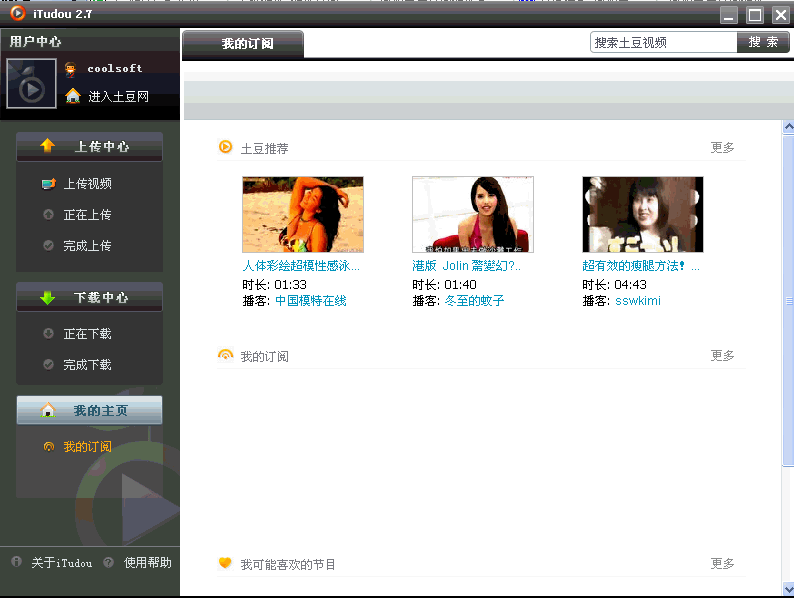
Task: Switch to the 我的订阅 tab
Action: pyautogui.click(x=243, y=44)
